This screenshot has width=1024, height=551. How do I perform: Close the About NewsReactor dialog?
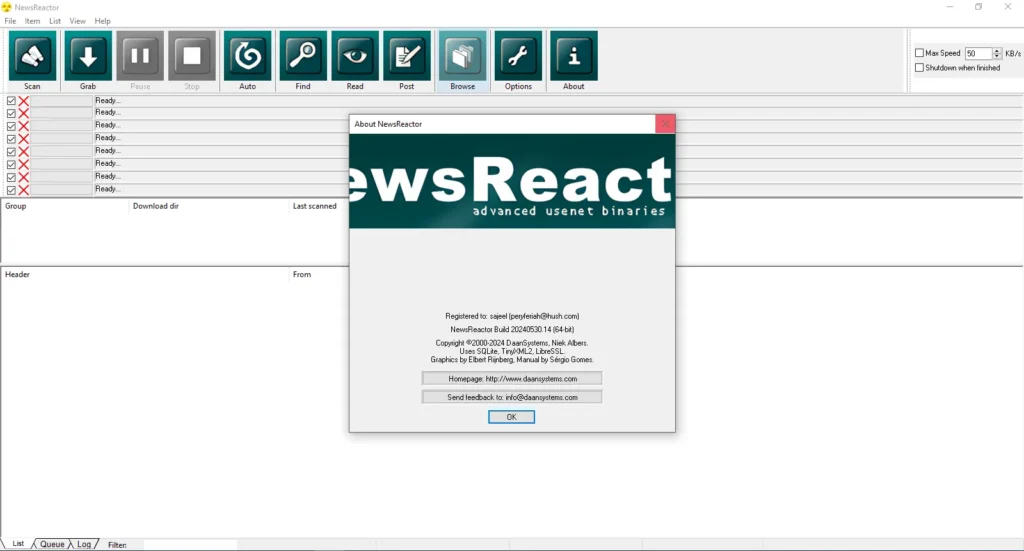click(x=665, y=123)
